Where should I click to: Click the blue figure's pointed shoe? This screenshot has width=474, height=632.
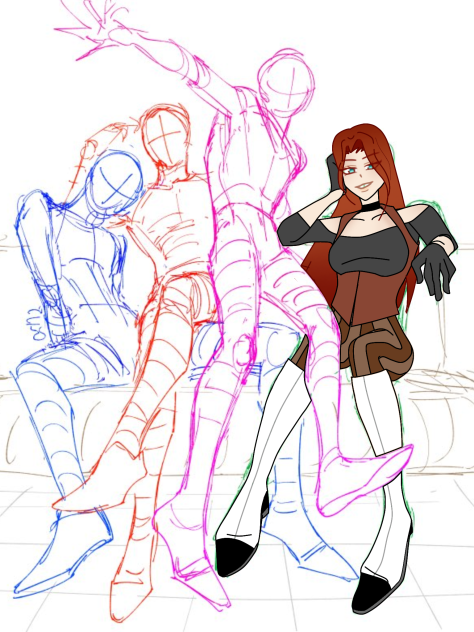(60, 560)
